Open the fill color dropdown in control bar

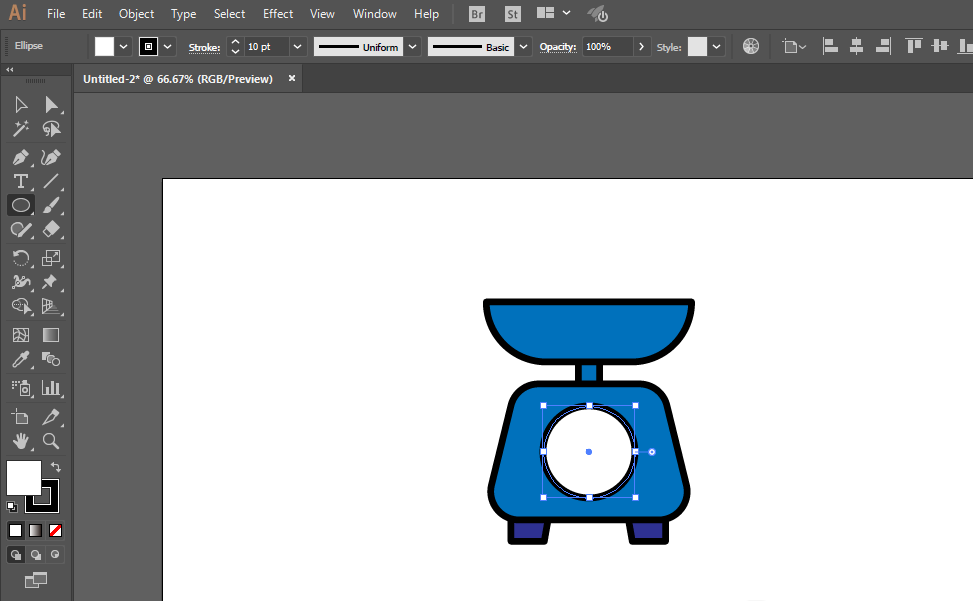(123, 47)
